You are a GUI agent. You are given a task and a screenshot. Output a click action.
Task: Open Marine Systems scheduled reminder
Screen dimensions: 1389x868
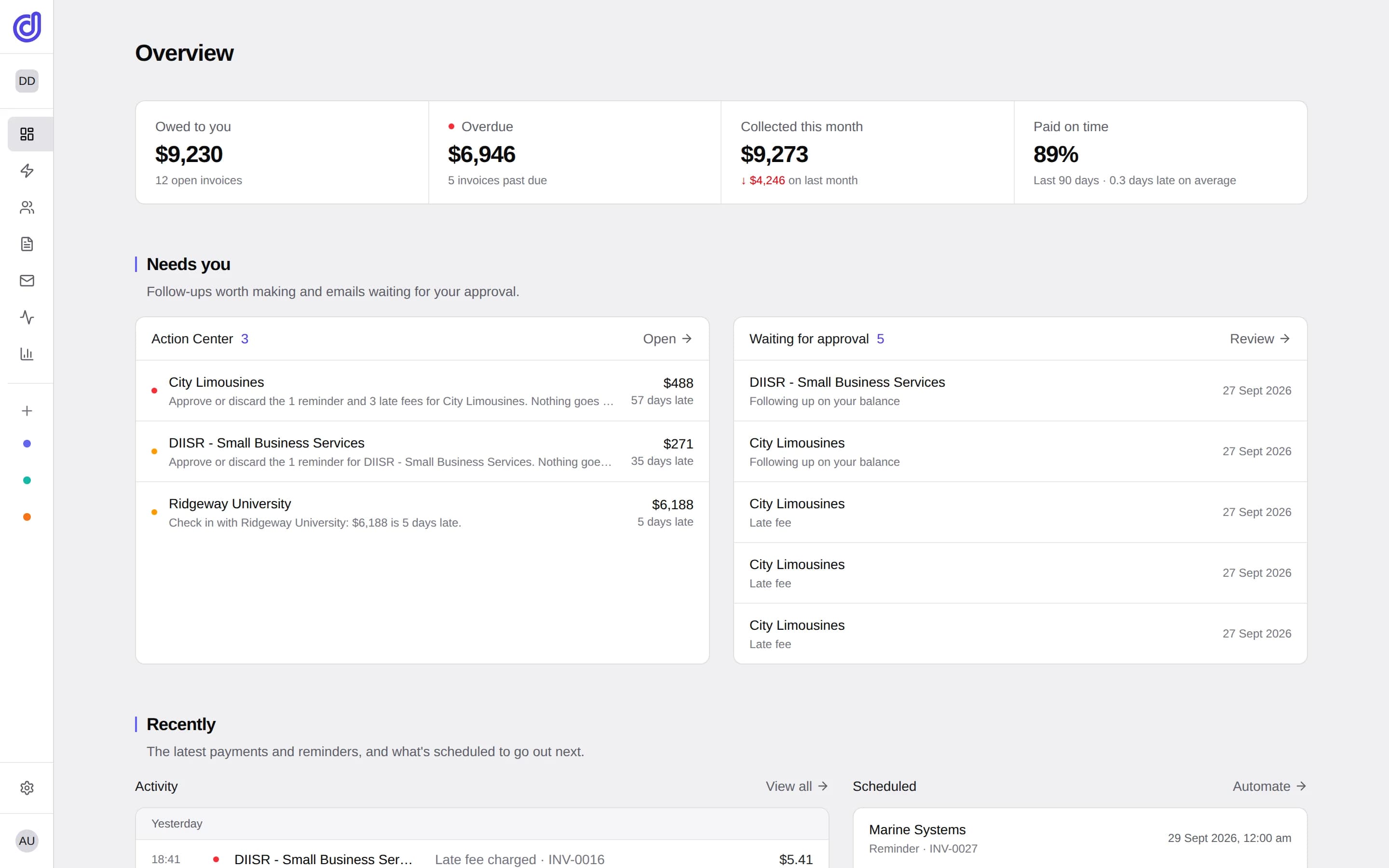[x=1080, y=838]
